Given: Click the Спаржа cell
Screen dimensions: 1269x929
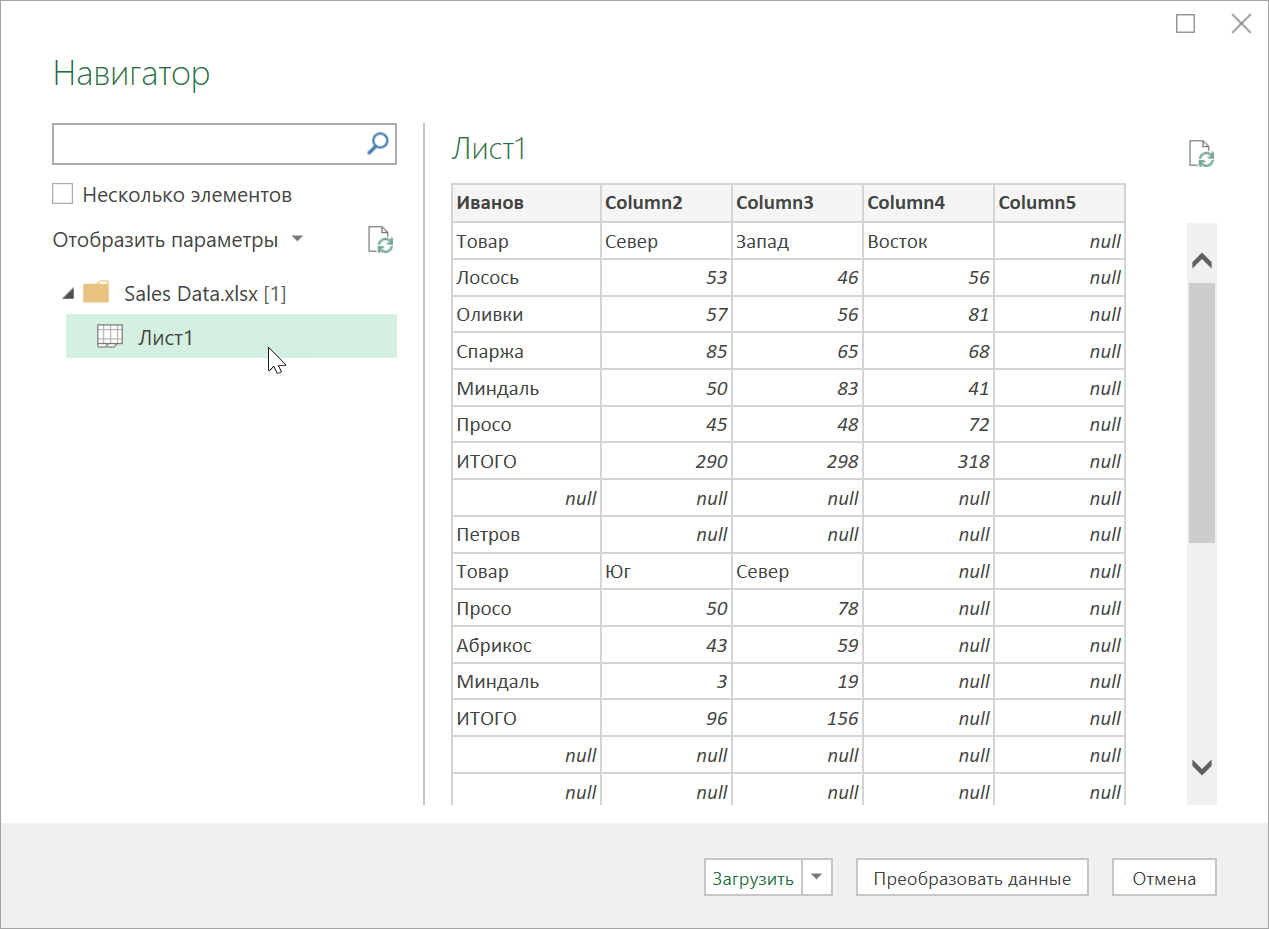Looking at the screenshot, I should click(x=526, y=352).
